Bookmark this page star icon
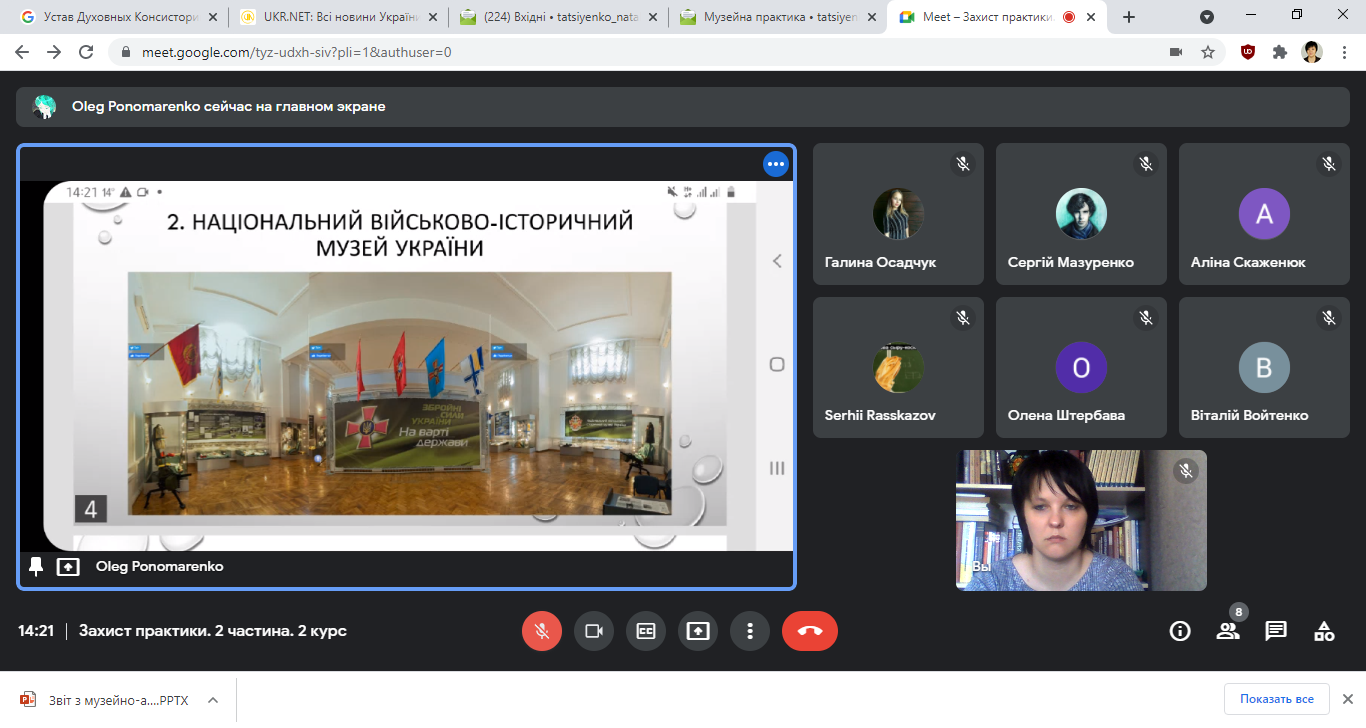 click(1208, 52)
